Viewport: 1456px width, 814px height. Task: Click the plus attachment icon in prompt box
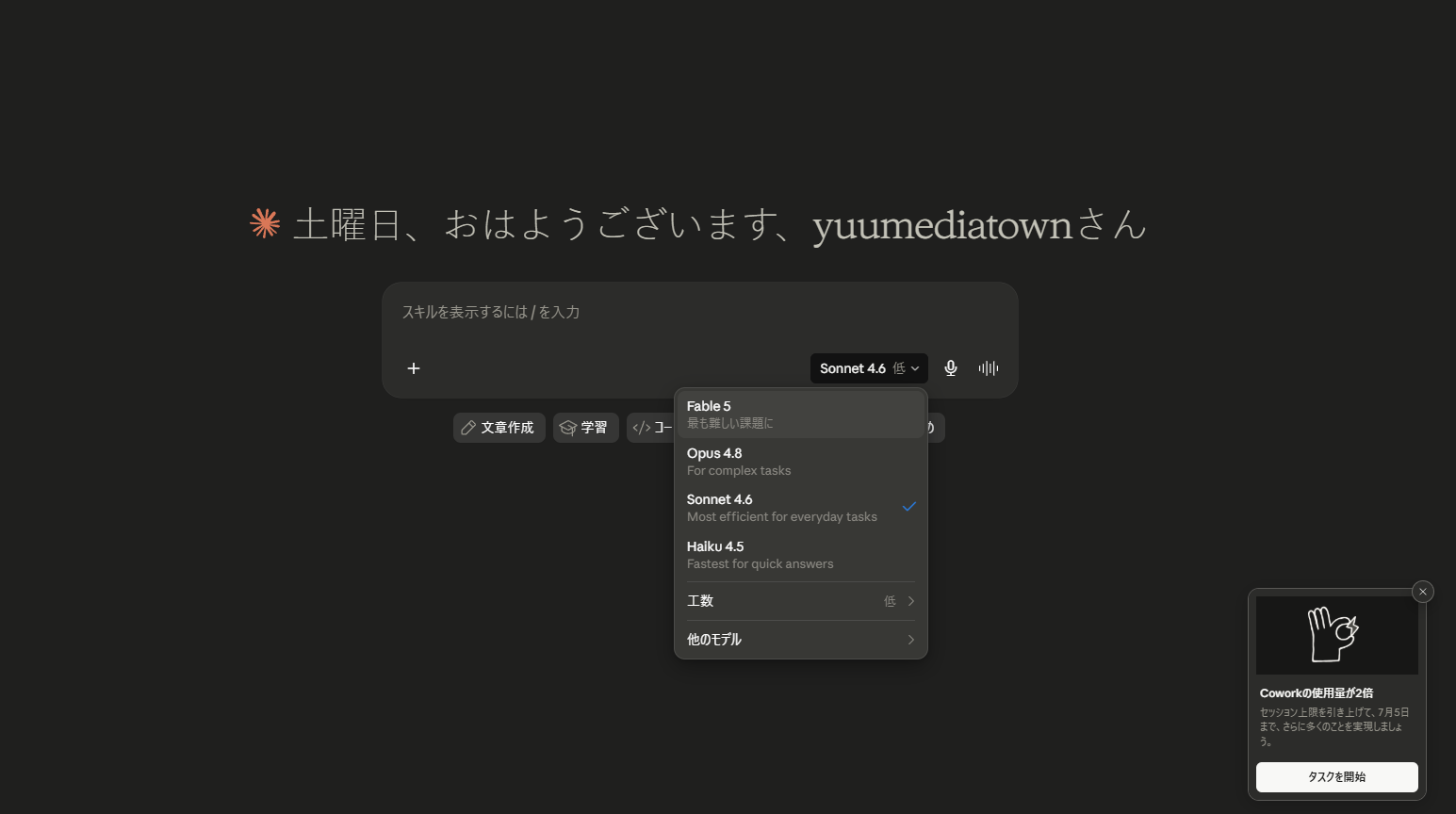coord(413,368)
